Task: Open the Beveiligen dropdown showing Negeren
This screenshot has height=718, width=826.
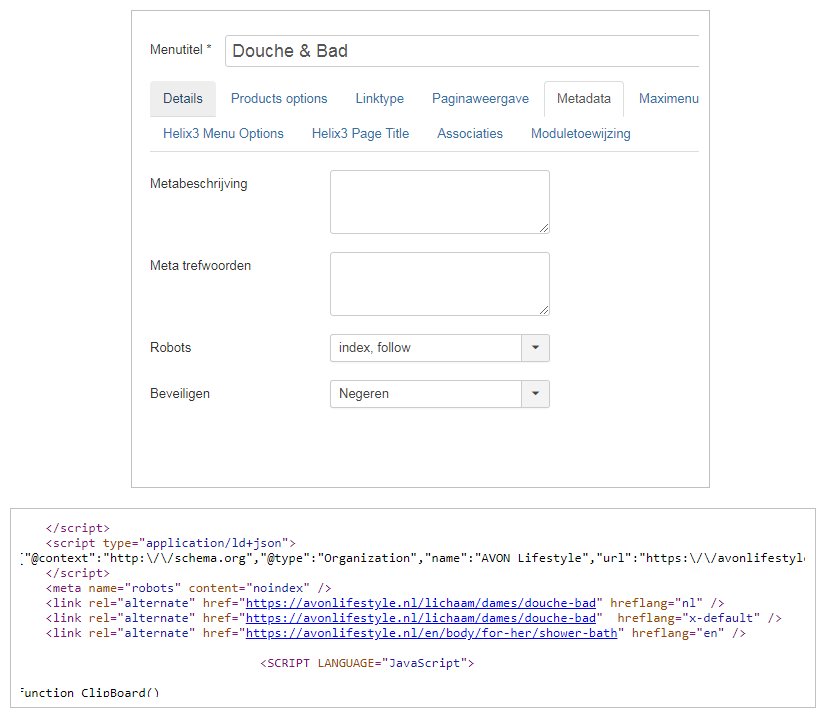Action: (440, 394)
